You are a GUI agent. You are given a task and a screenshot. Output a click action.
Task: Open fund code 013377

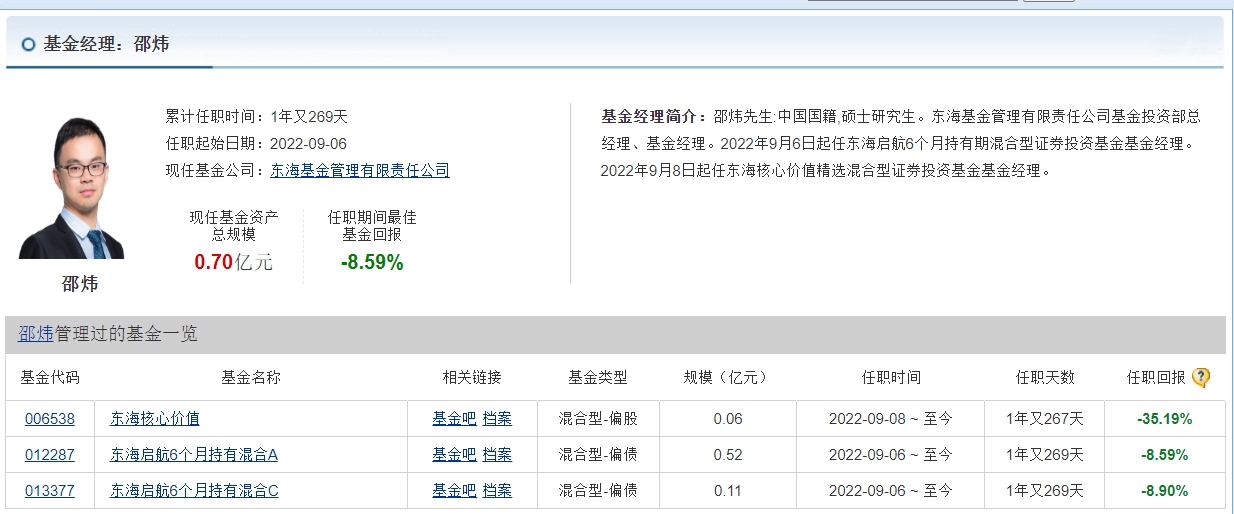click(50, 491)
